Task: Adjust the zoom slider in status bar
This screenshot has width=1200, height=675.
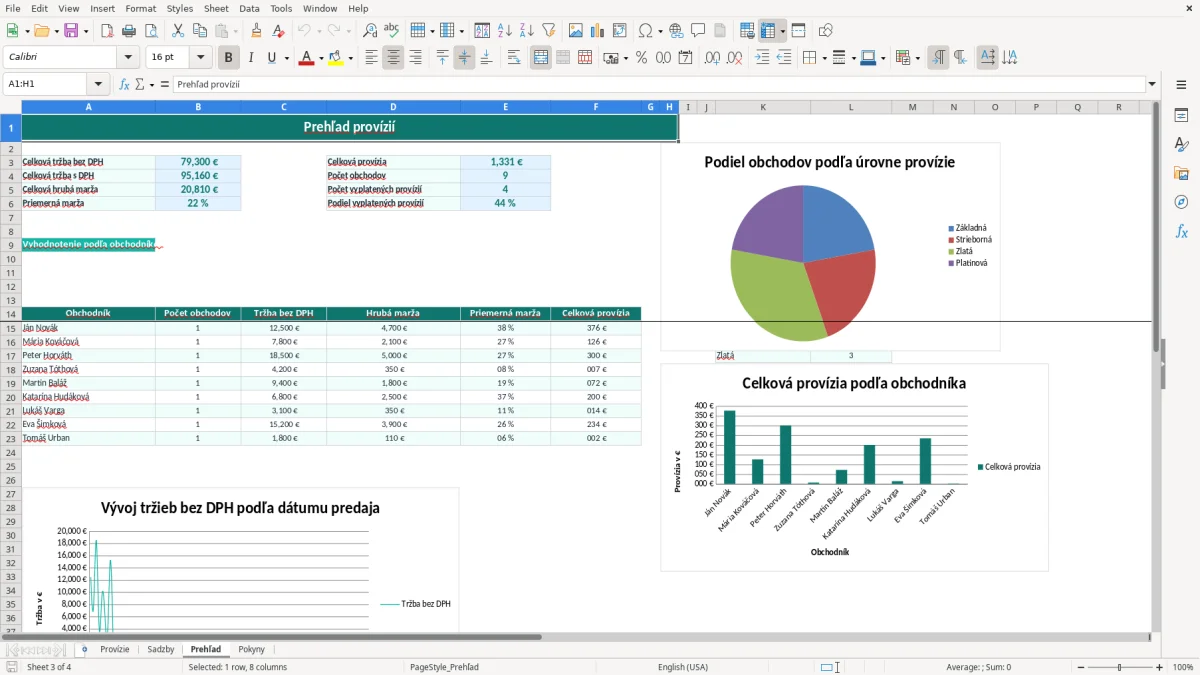Action: click(1119, 667)
